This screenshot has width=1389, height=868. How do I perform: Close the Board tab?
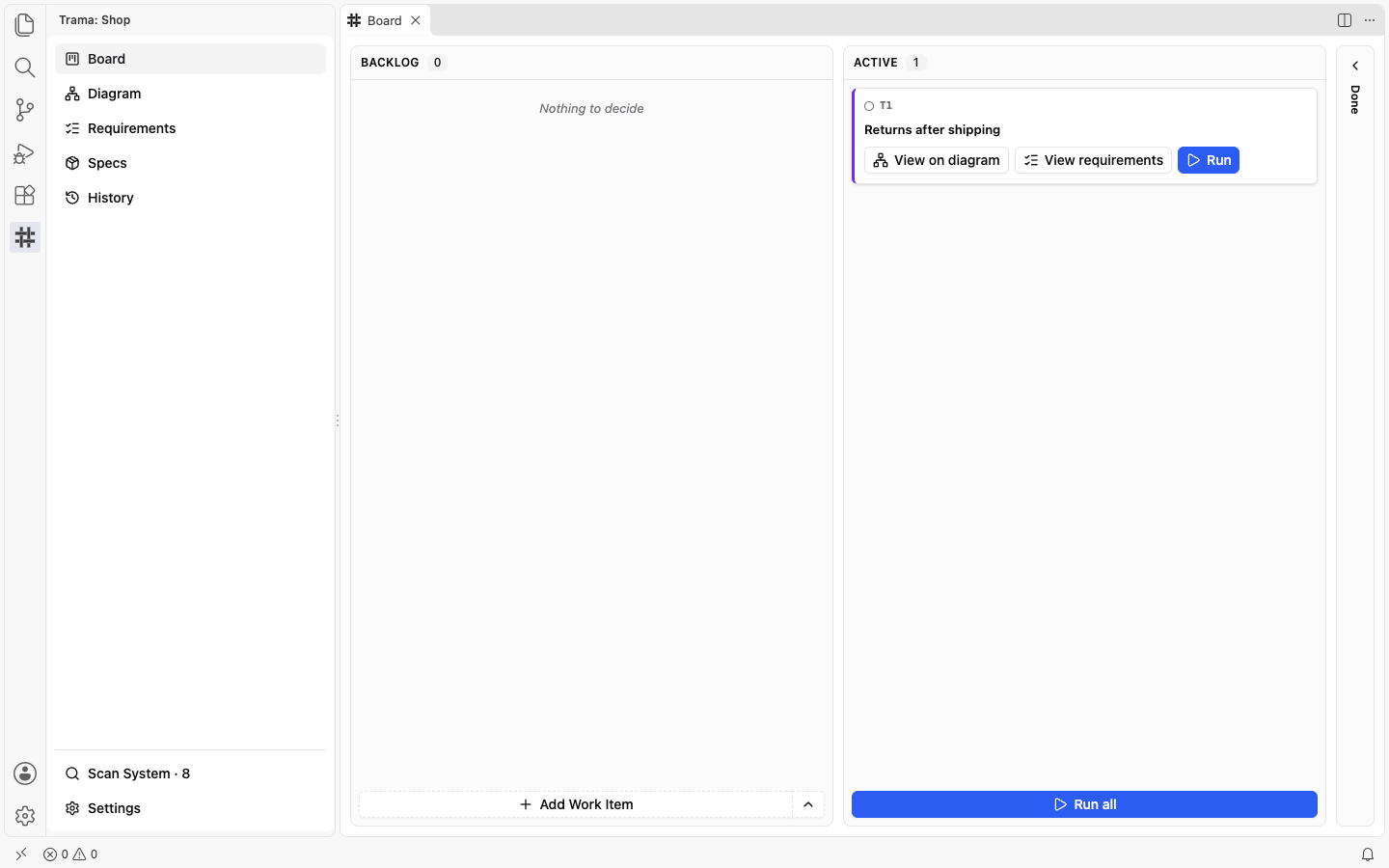[x=416, y=20]
